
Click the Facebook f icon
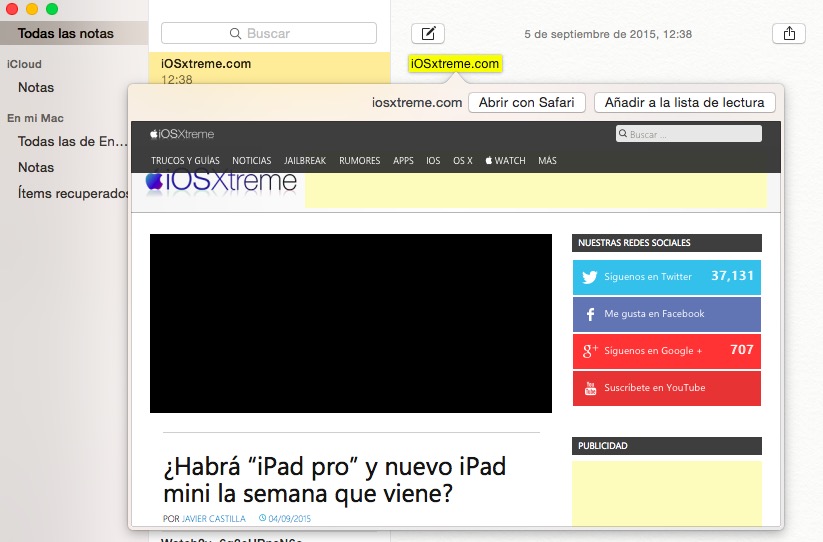(x=590, y=314)
